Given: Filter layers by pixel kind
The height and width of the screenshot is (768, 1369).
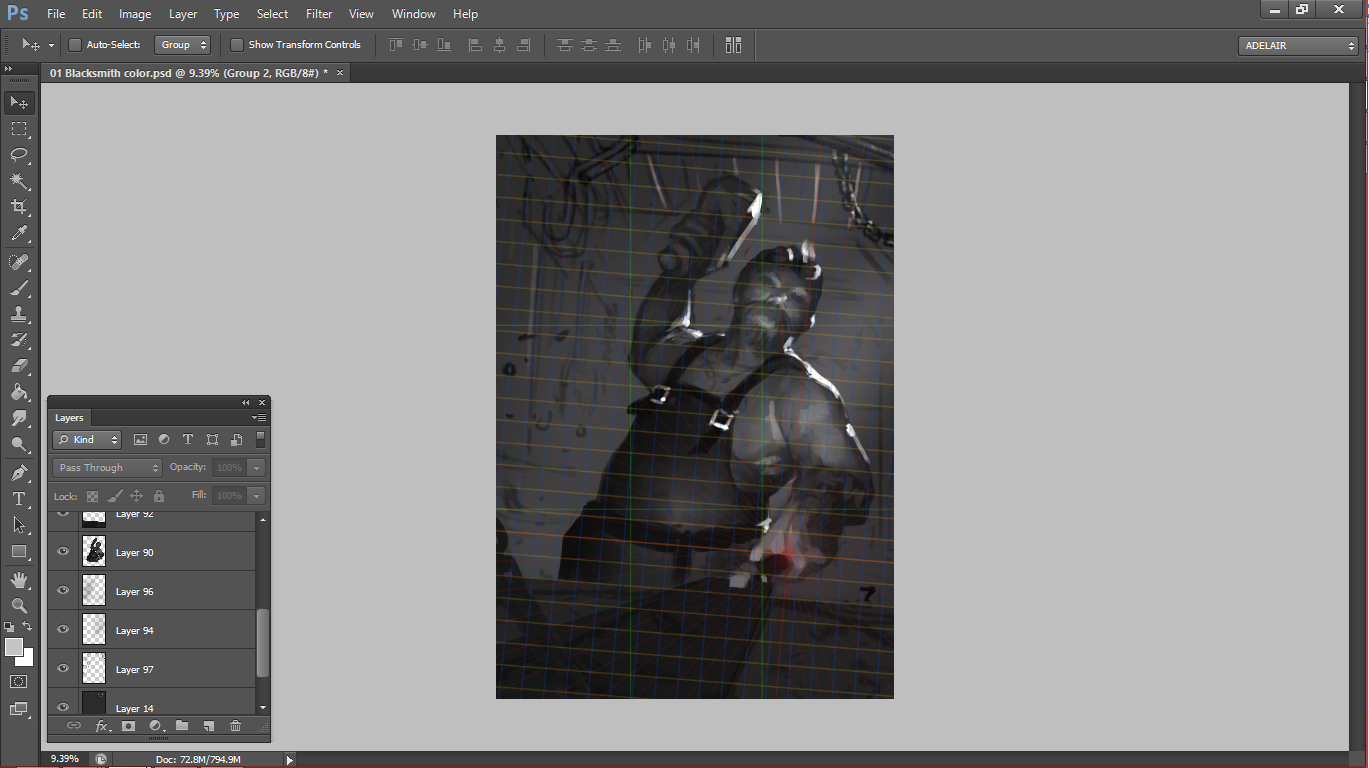Looking at the screenshot, I should tap(140, 440).
